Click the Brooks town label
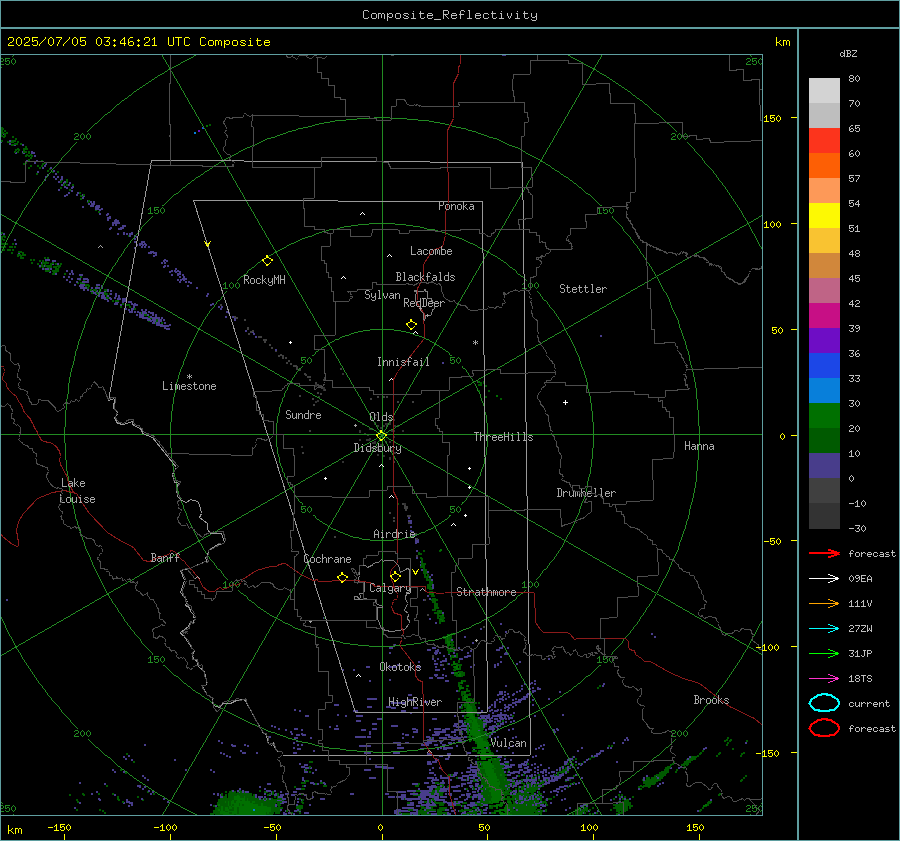Viewport: 900px width, 841px height. point(711,700)
